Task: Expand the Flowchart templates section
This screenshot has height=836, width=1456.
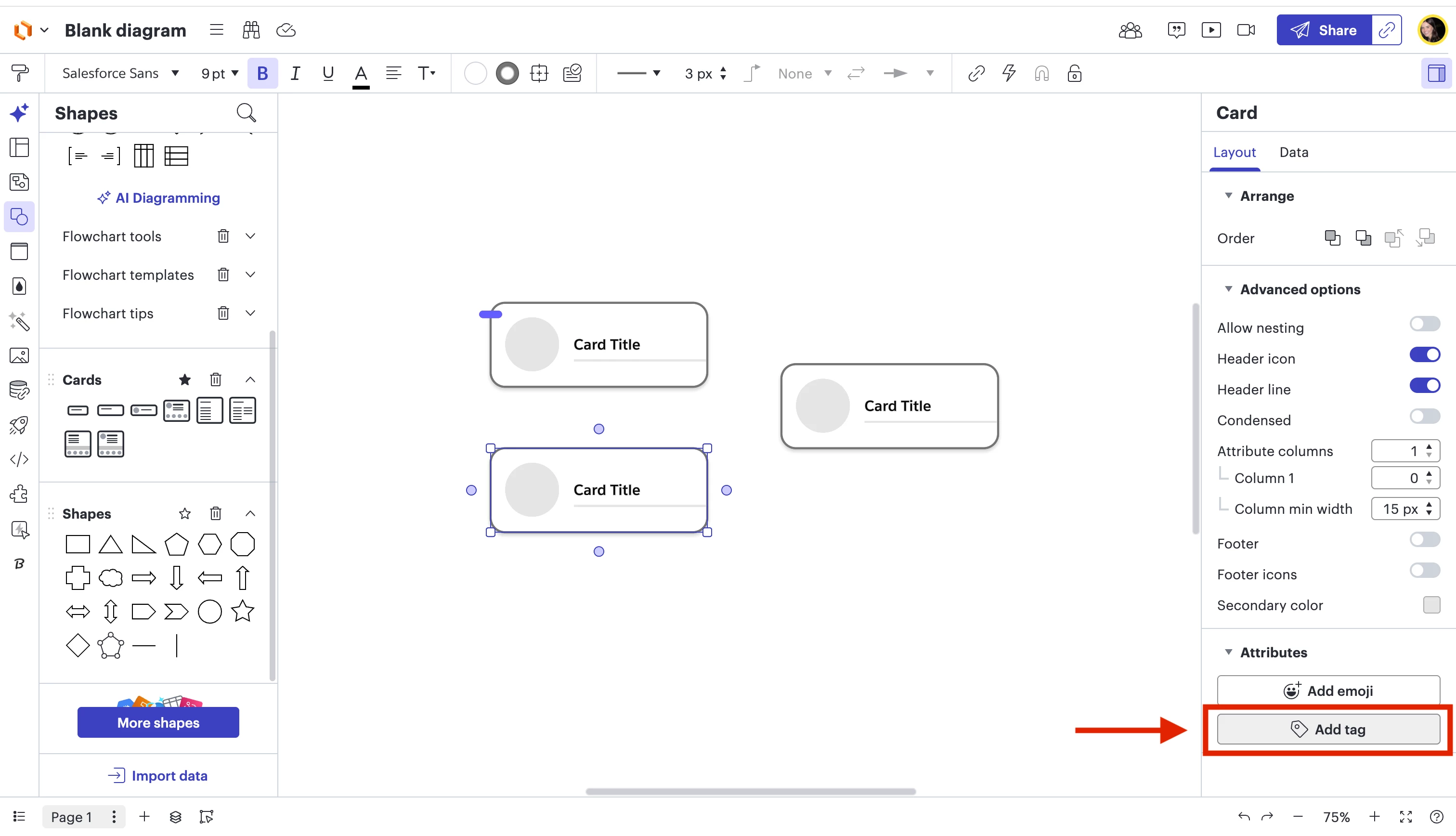Action: (250, 274)
